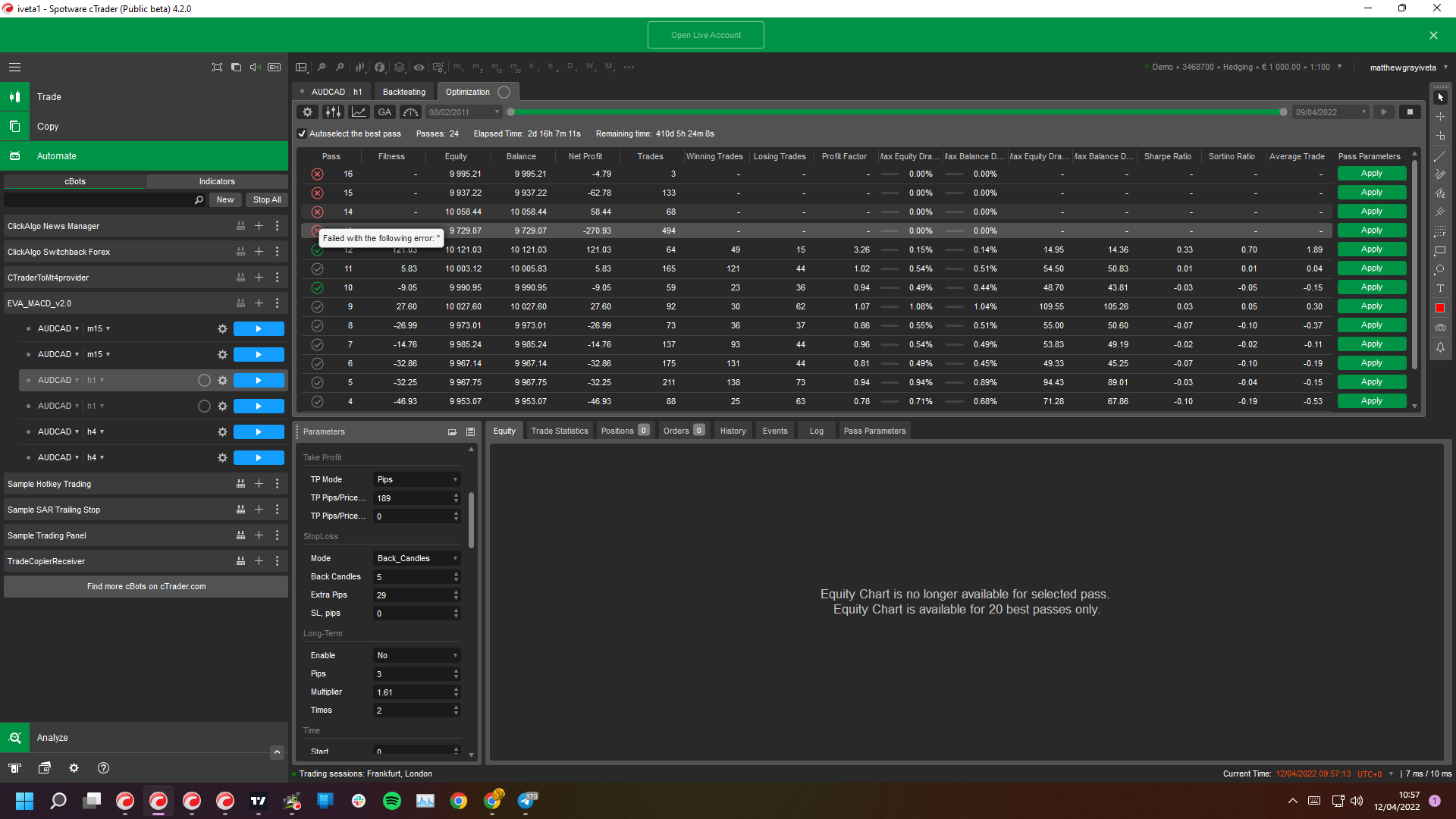The image size is (1456, 819).
Task: Open the resources gauge icon
Action: click(x=410, y=112)
